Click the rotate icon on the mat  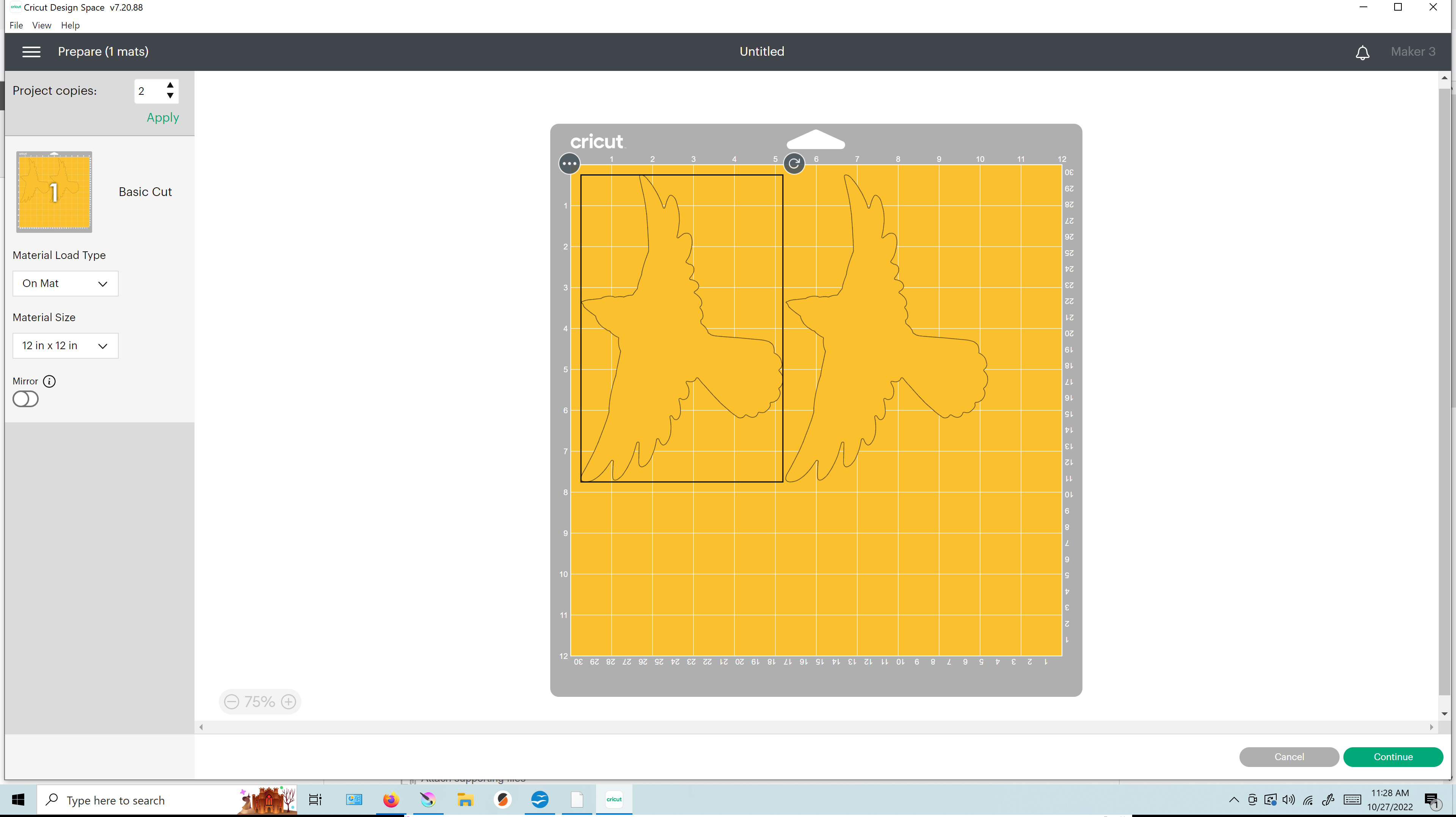click(x=794, y=163)
